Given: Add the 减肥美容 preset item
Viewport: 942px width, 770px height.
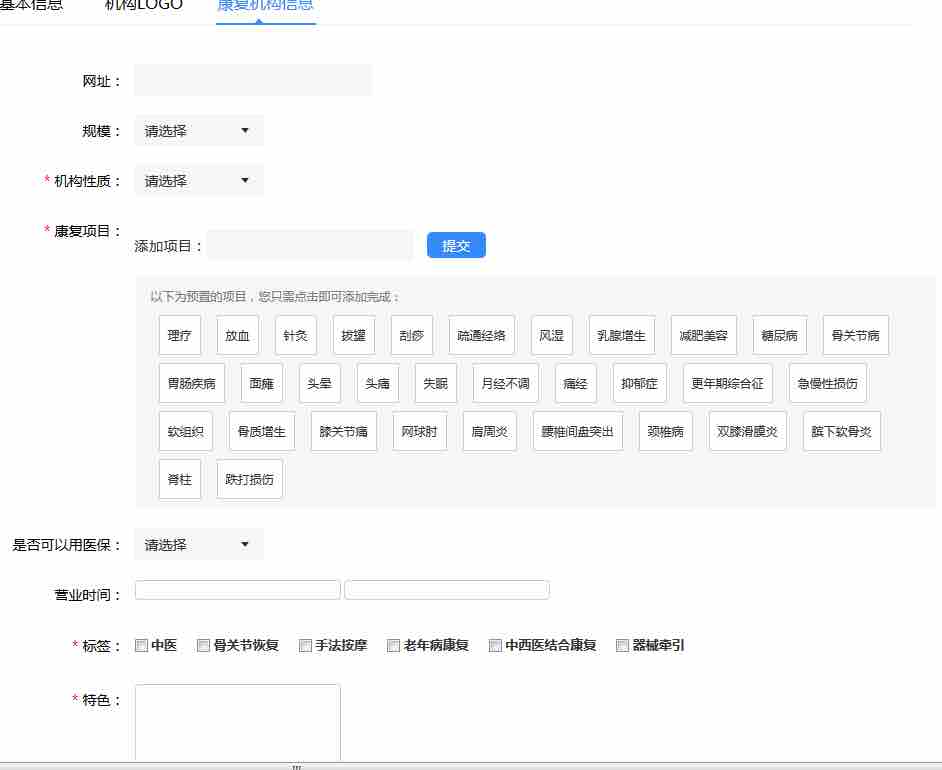Looking at the screenshot, I should (703, 336).
